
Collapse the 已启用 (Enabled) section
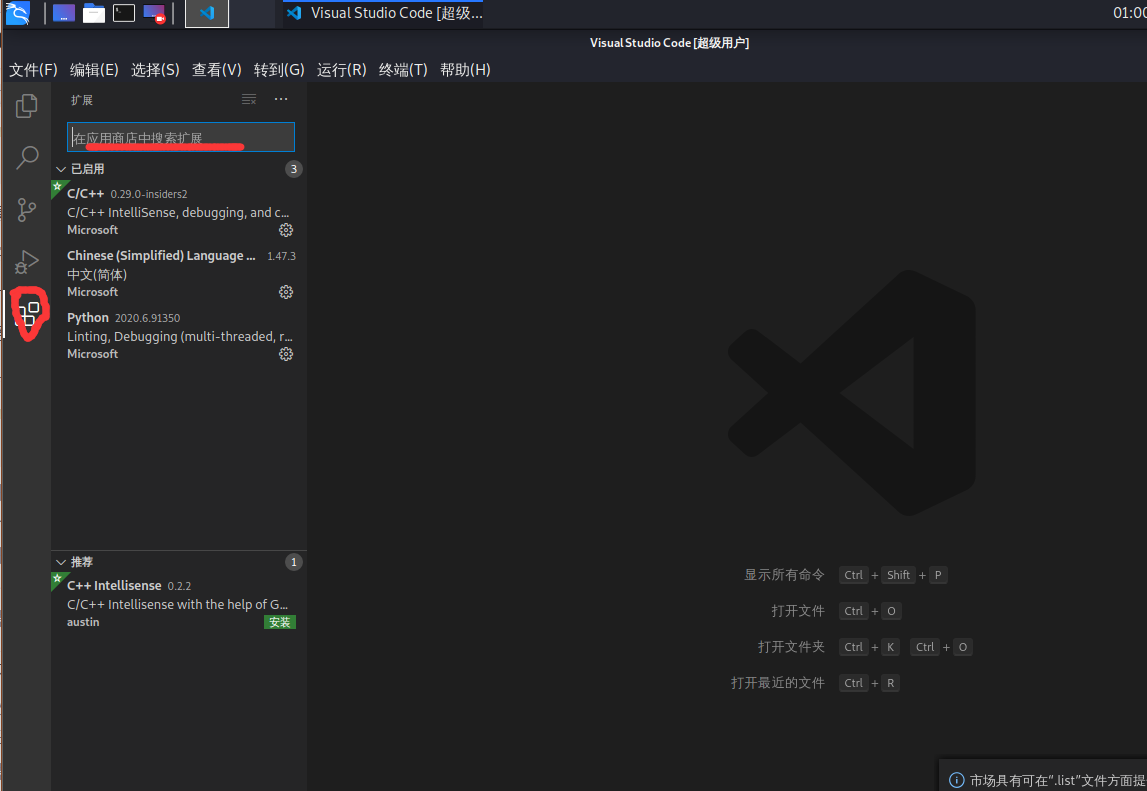[x=61, y=170]
